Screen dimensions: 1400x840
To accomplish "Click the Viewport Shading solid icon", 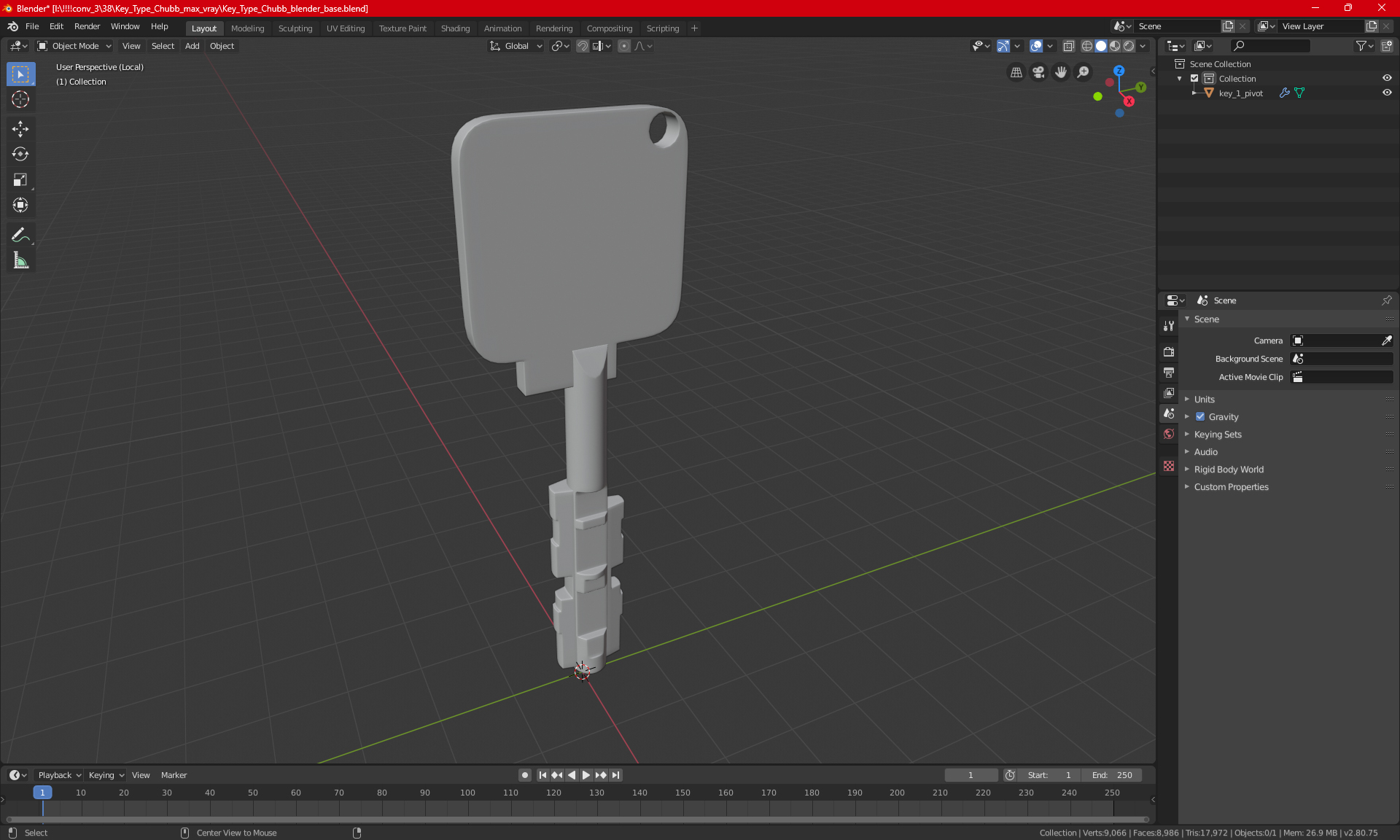I will 1100,46.
